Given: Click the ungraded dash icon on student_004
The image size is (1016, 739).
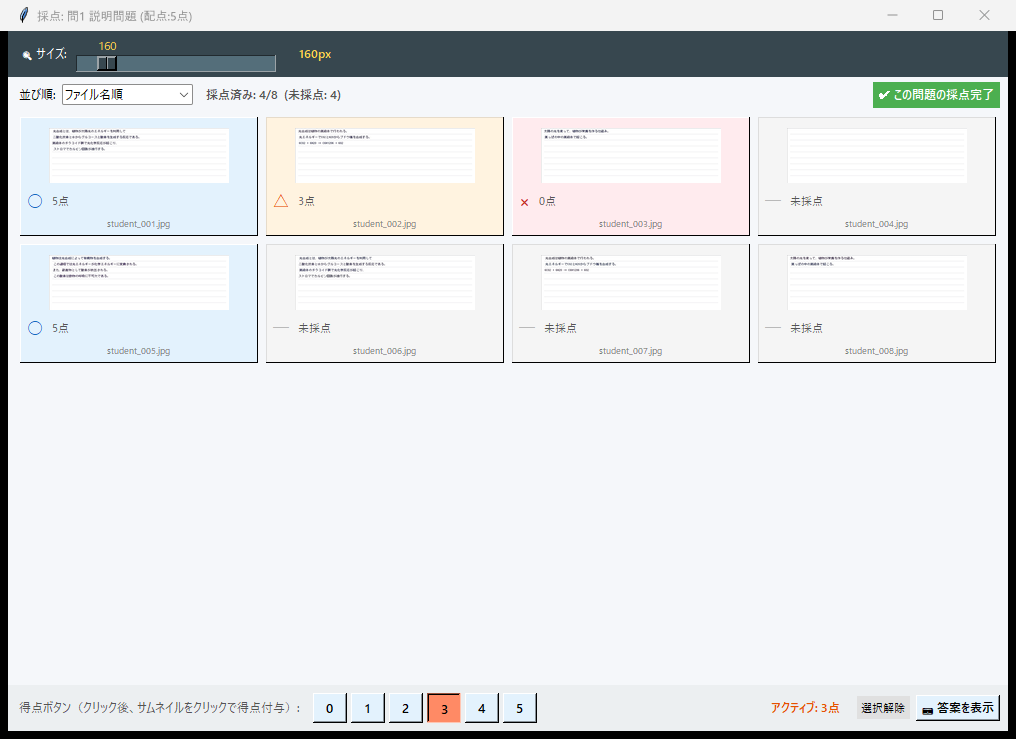Looking at the screenshot, I should 772,201.
